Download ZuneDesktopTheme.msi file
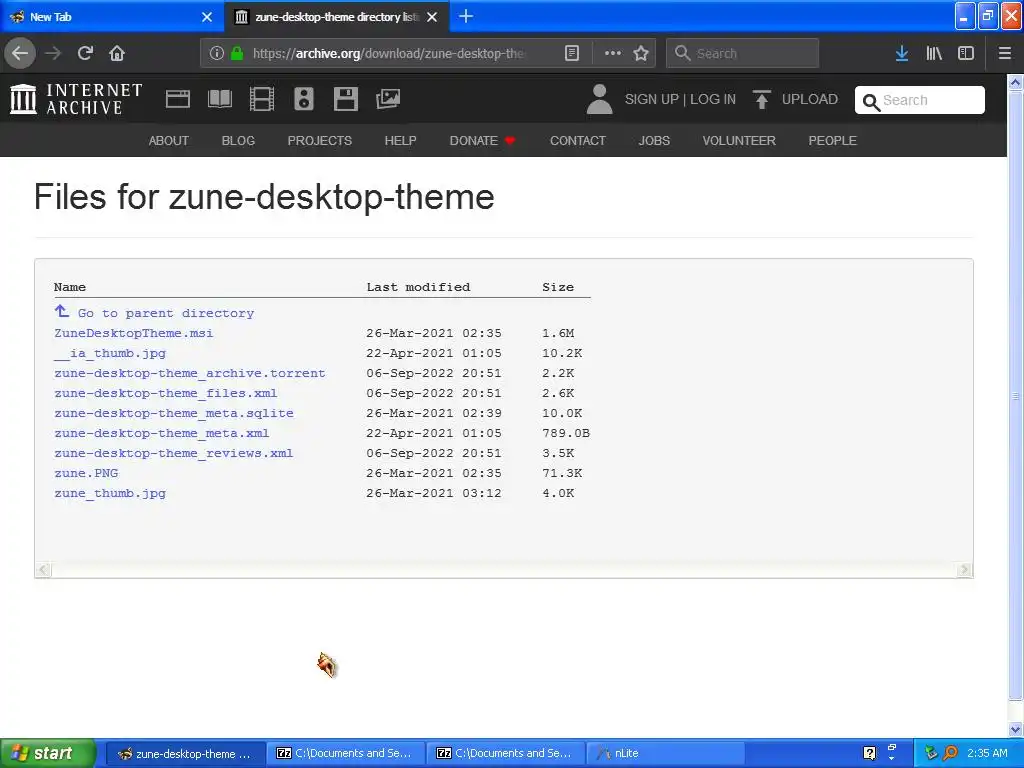1024x768 pixels. [x=133, y=333]
